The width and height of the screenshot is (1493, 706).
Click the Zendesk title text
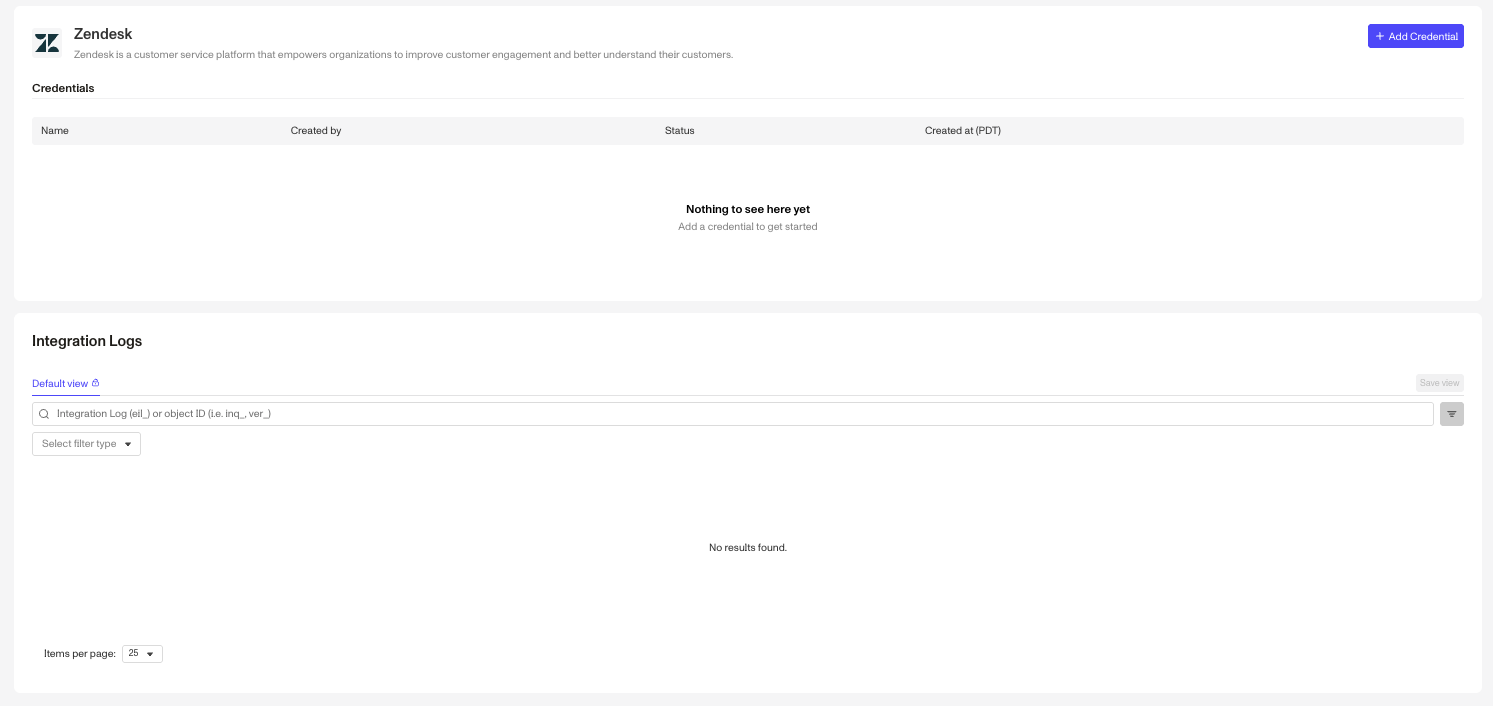[103, 34]
